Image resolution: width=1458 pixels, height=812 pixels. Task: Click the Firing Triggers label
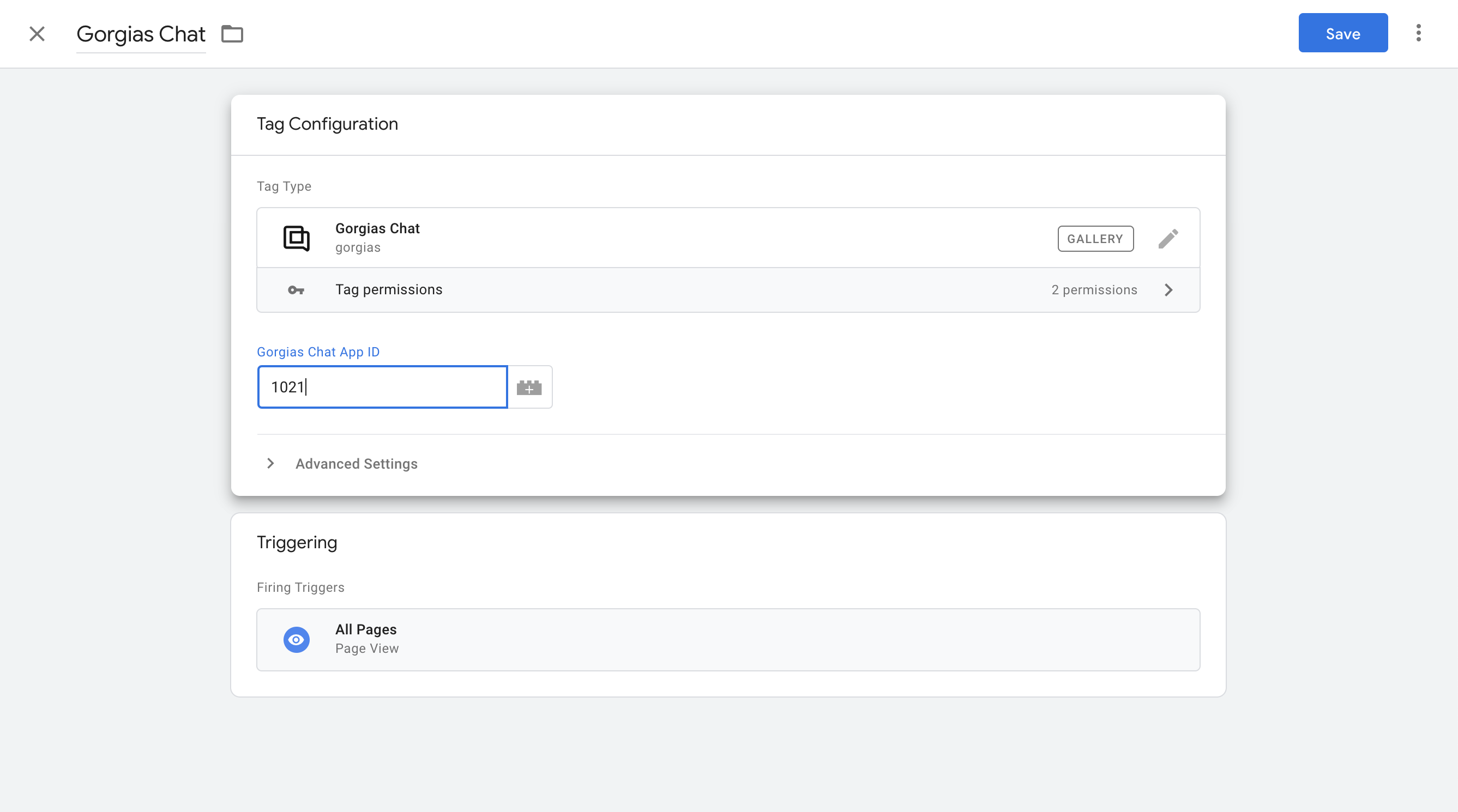click(300, 587)
